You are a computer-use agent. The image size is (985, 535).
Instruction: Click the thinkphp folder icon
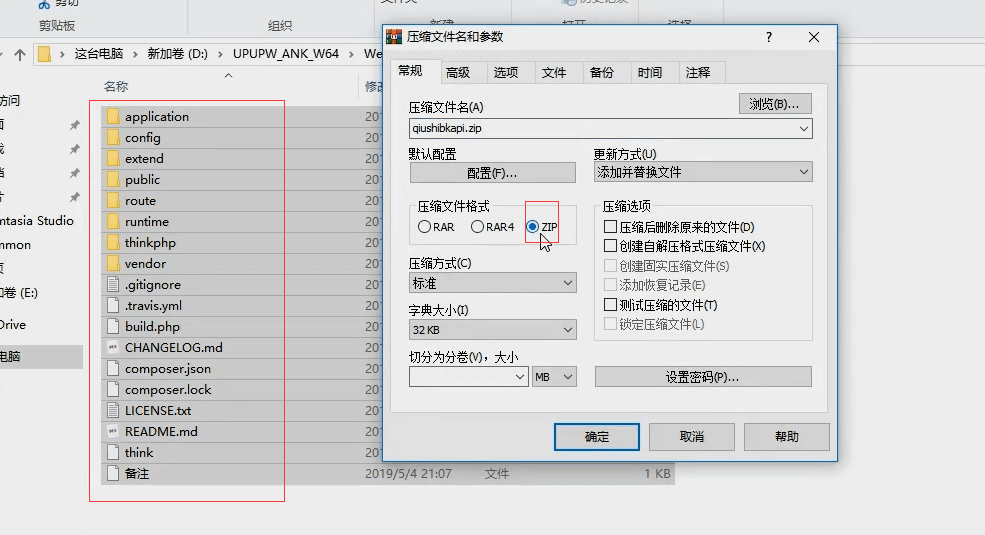[113, 242]
